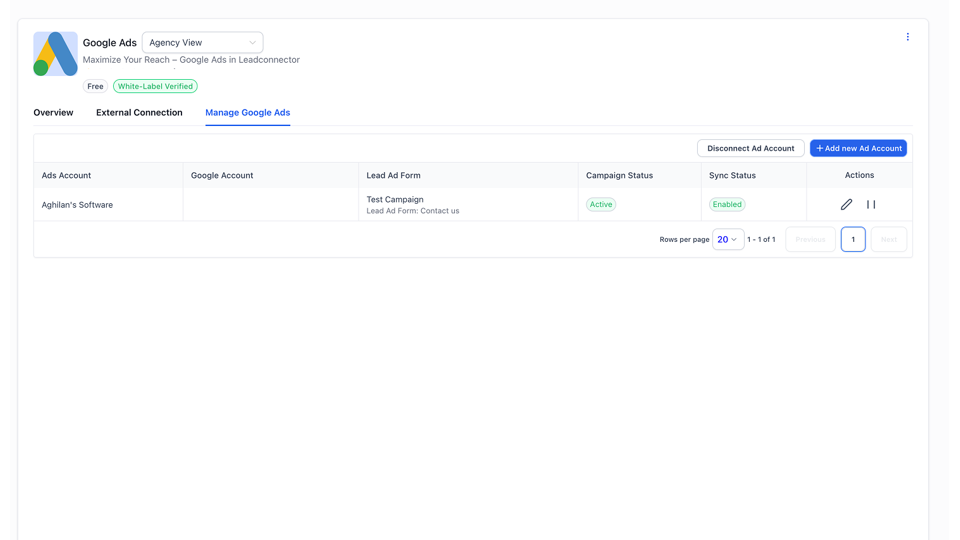Click the Previous page button

[810, 239]
